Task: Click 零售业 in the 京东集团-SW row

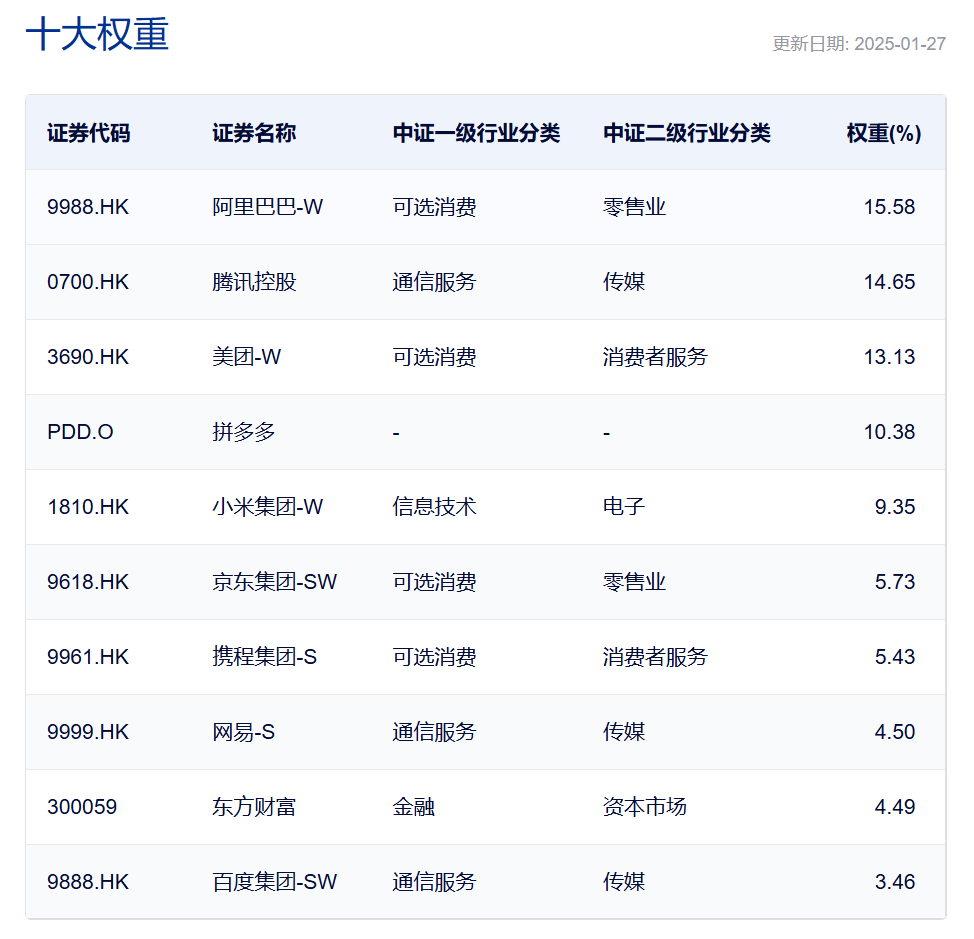Action: 634,582
